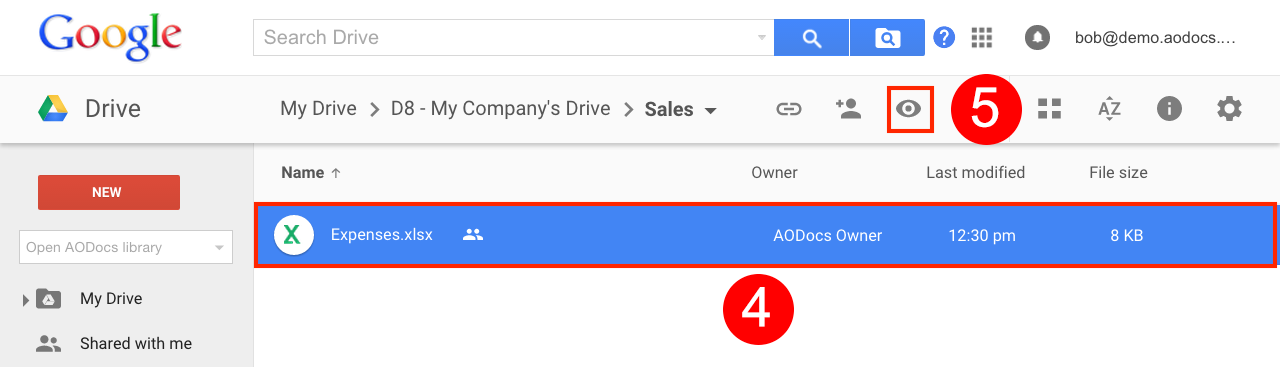The image size is (1280, 367).
Task: Show the details info panel
Action: (x=1169, y=109)
